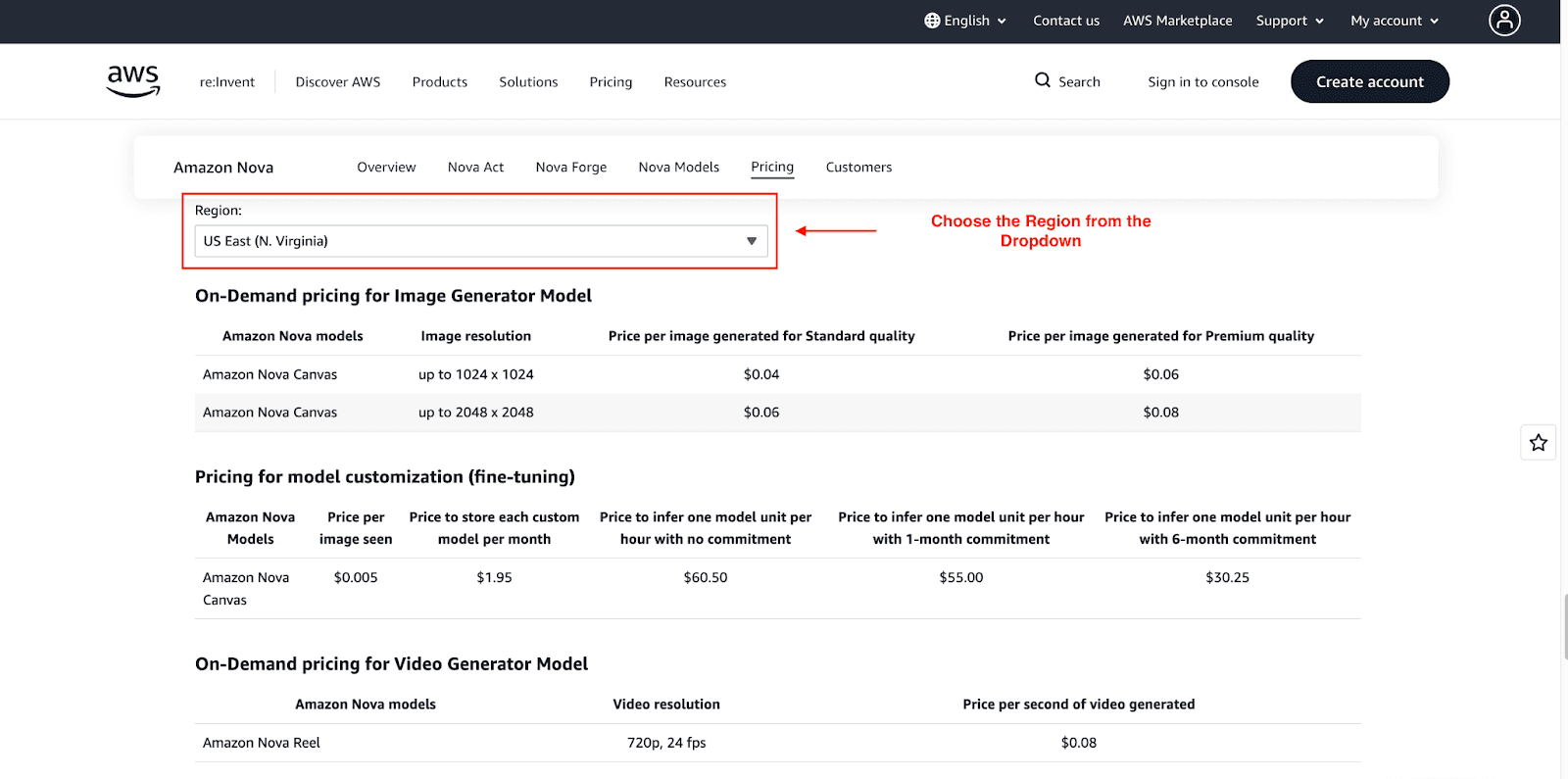Switch to the Overview tab
The height and width of the screenshot is (779, 1568).
(x=386, y=168)
